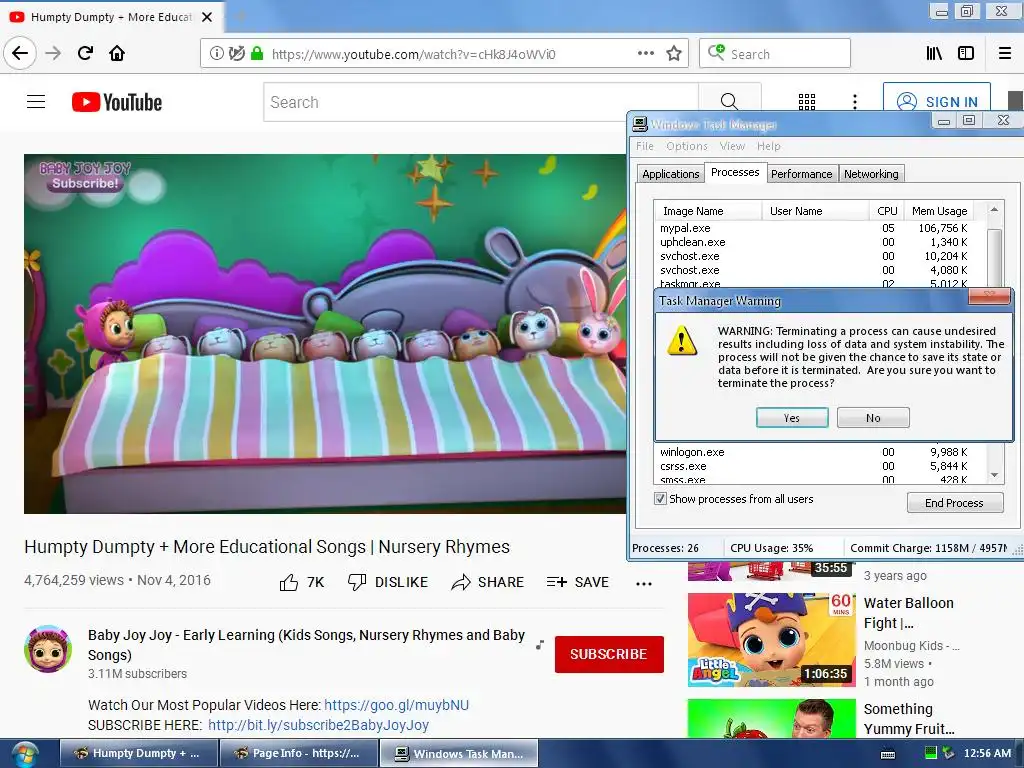The image size is (1024, 768).
Task: Click the YouTube search magnifier button
Action: pyautogui.click(x=729, y=102)
